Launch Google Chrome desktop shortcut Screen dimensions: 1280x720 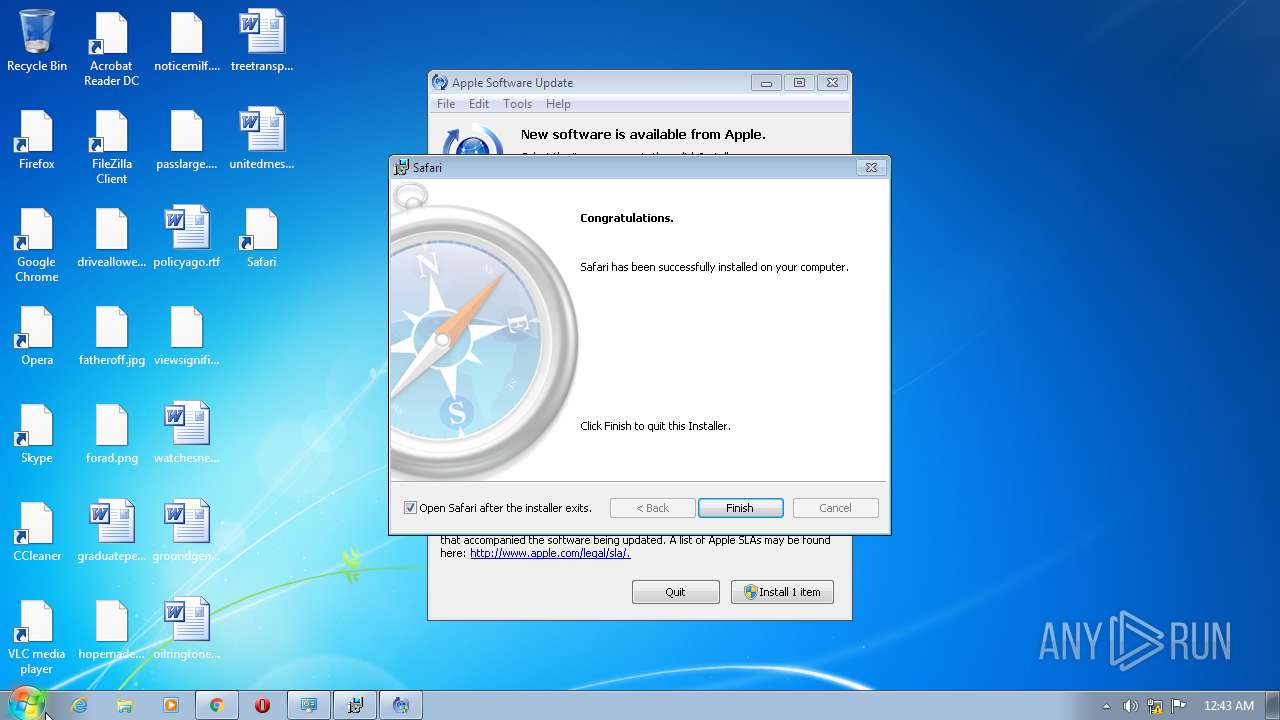(x=37, y=245)
